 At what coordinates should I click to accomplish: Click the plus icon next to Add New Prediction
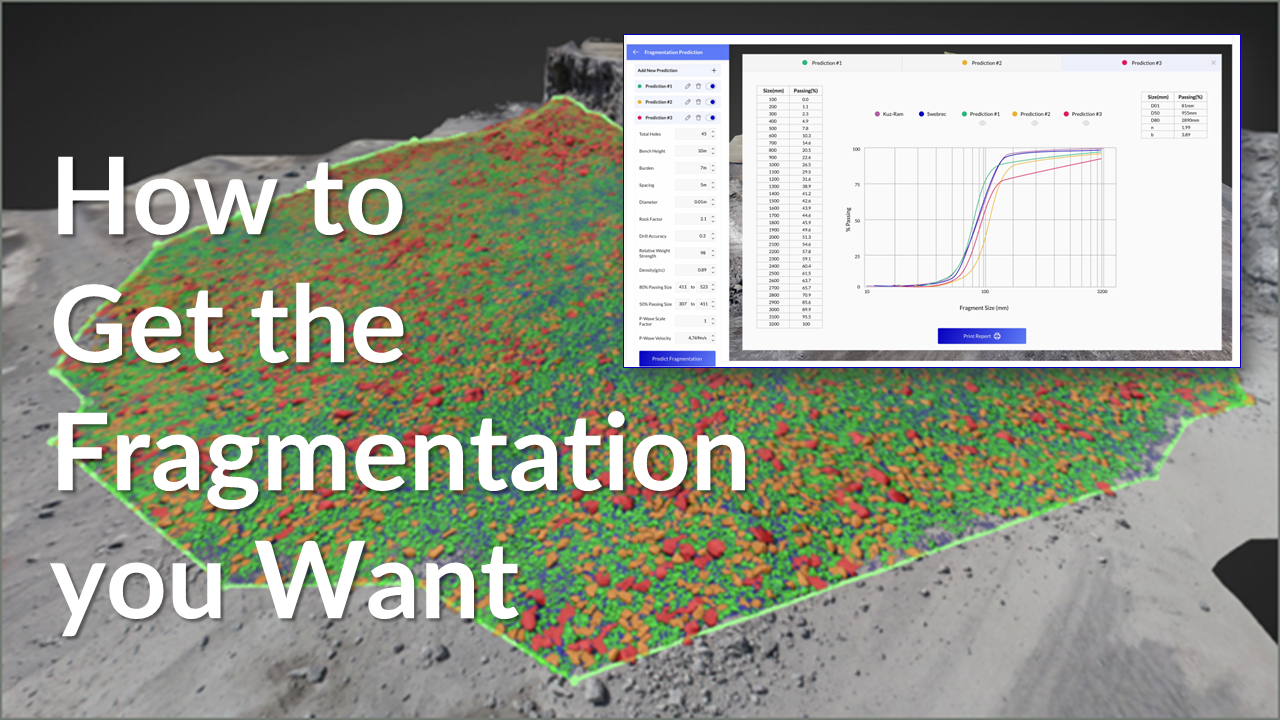click(x=714, y=70)
